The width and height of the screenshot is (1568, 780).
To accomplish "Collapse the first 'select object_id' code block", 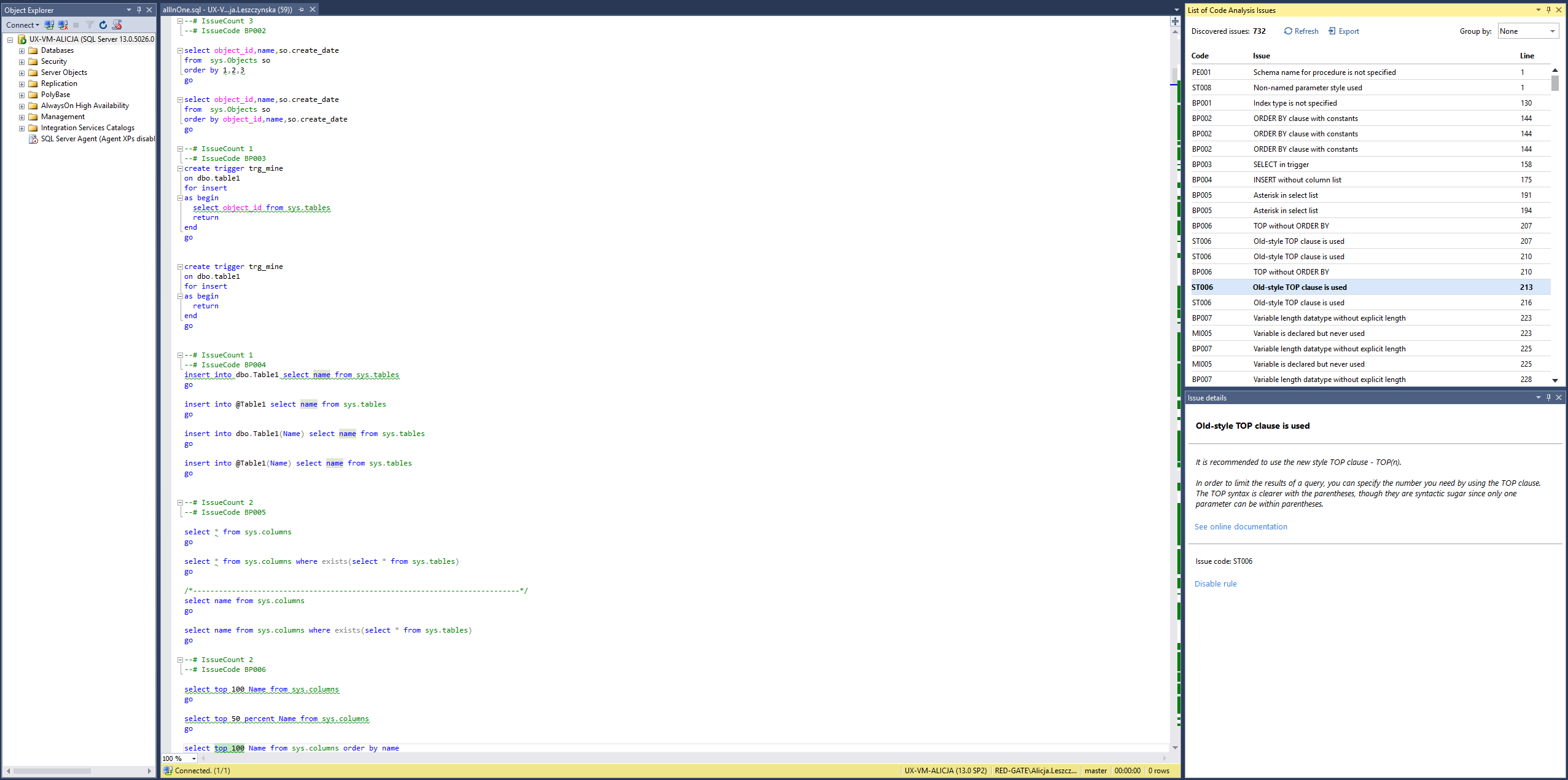I will coord(180,50).
